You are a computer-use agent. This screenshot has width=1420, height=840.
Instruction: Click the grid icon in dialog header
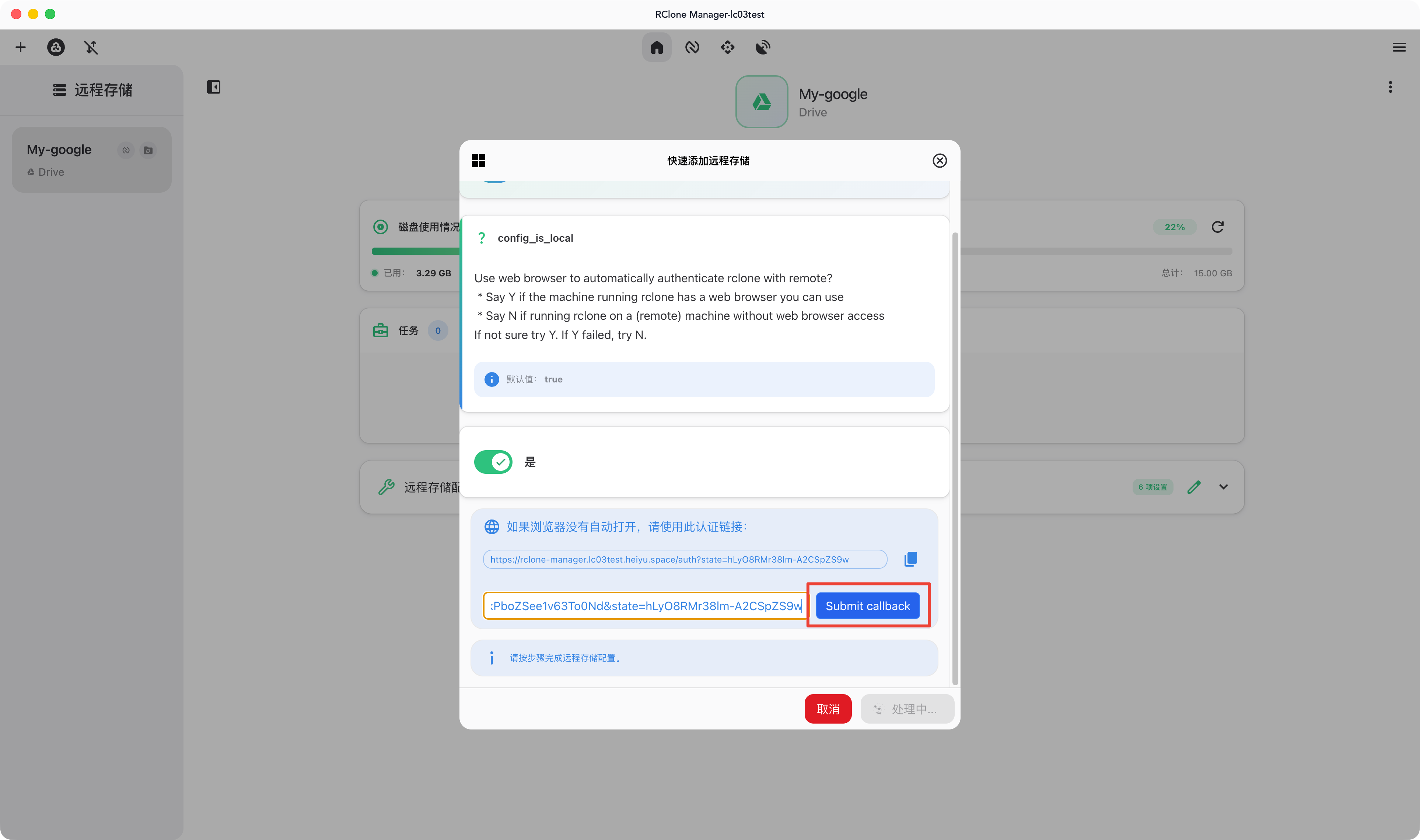478,161
